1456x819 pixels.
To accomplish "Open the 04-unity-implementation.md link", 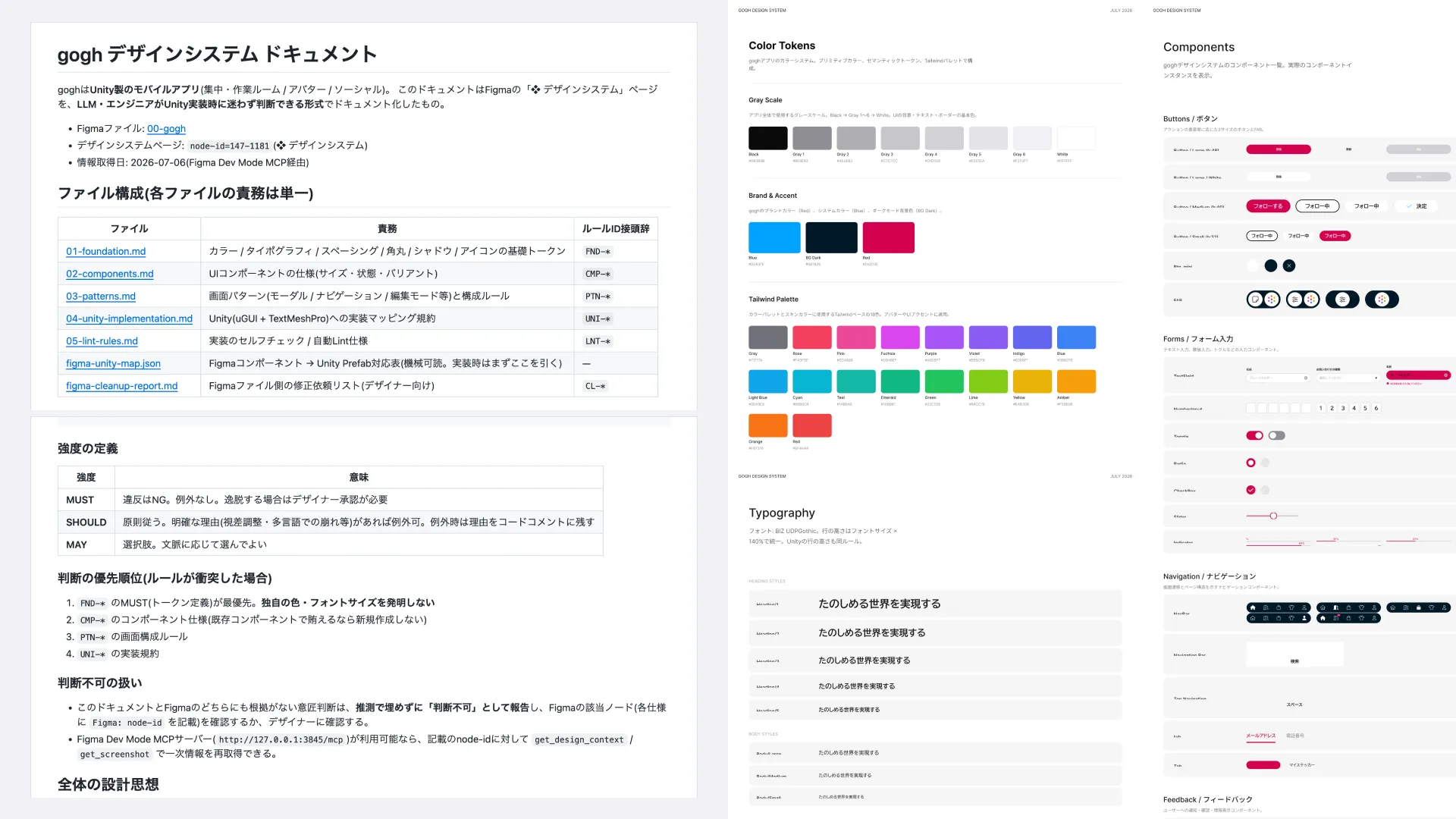I will click(x=129, y=318).
